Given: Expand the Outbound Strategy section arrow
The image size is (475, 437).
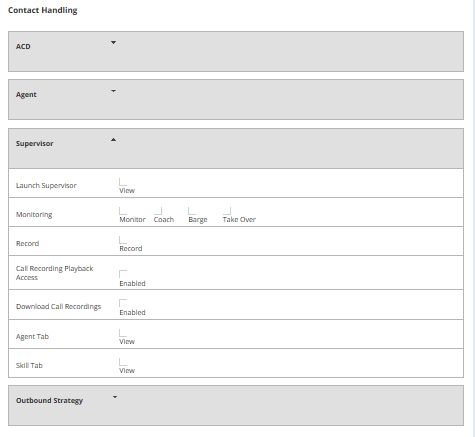Looking at the screenshot, I should (x=115, y=397).
